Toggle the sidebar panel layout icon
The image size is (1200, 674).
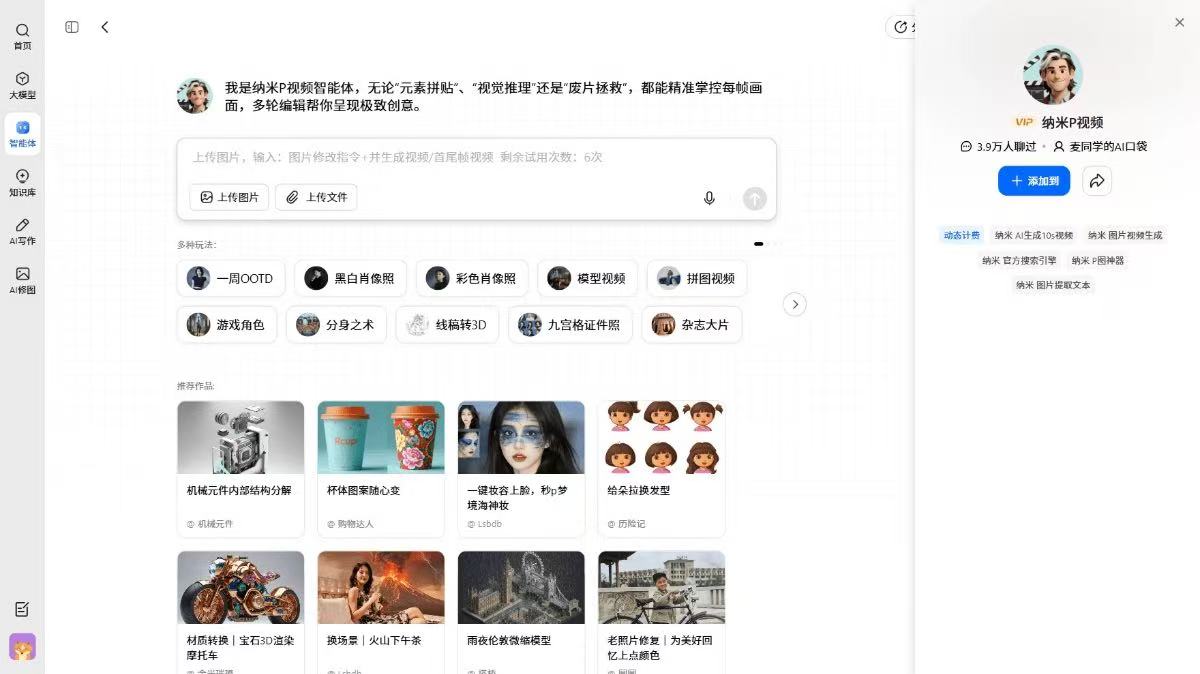click(x=72, y=27)
